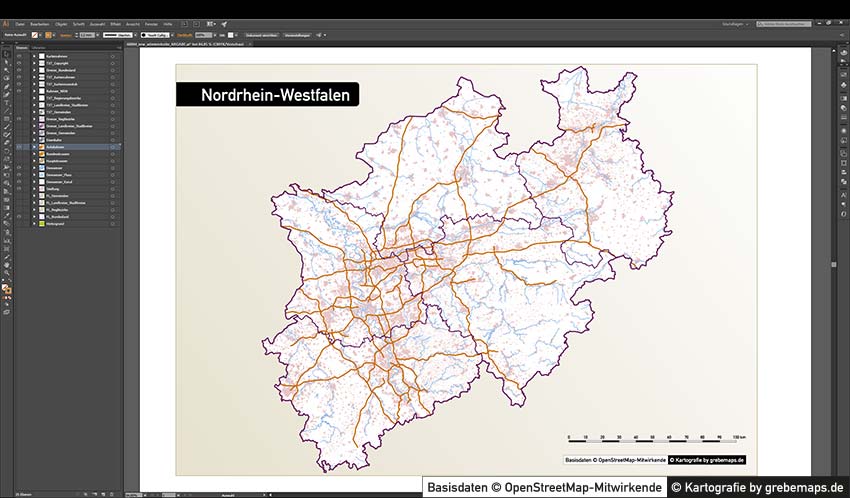Viewport: 850px width, 498px height.
Task: Toggle visibility of the Autobahnen layer
Action: click(19, 147)
